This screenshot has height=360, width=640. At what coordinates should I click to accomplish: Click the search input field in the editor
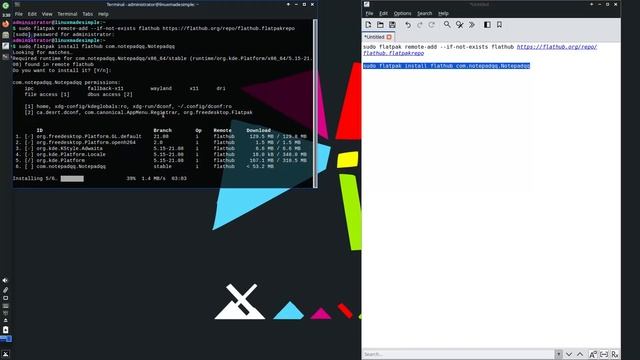tap(458, 354)
